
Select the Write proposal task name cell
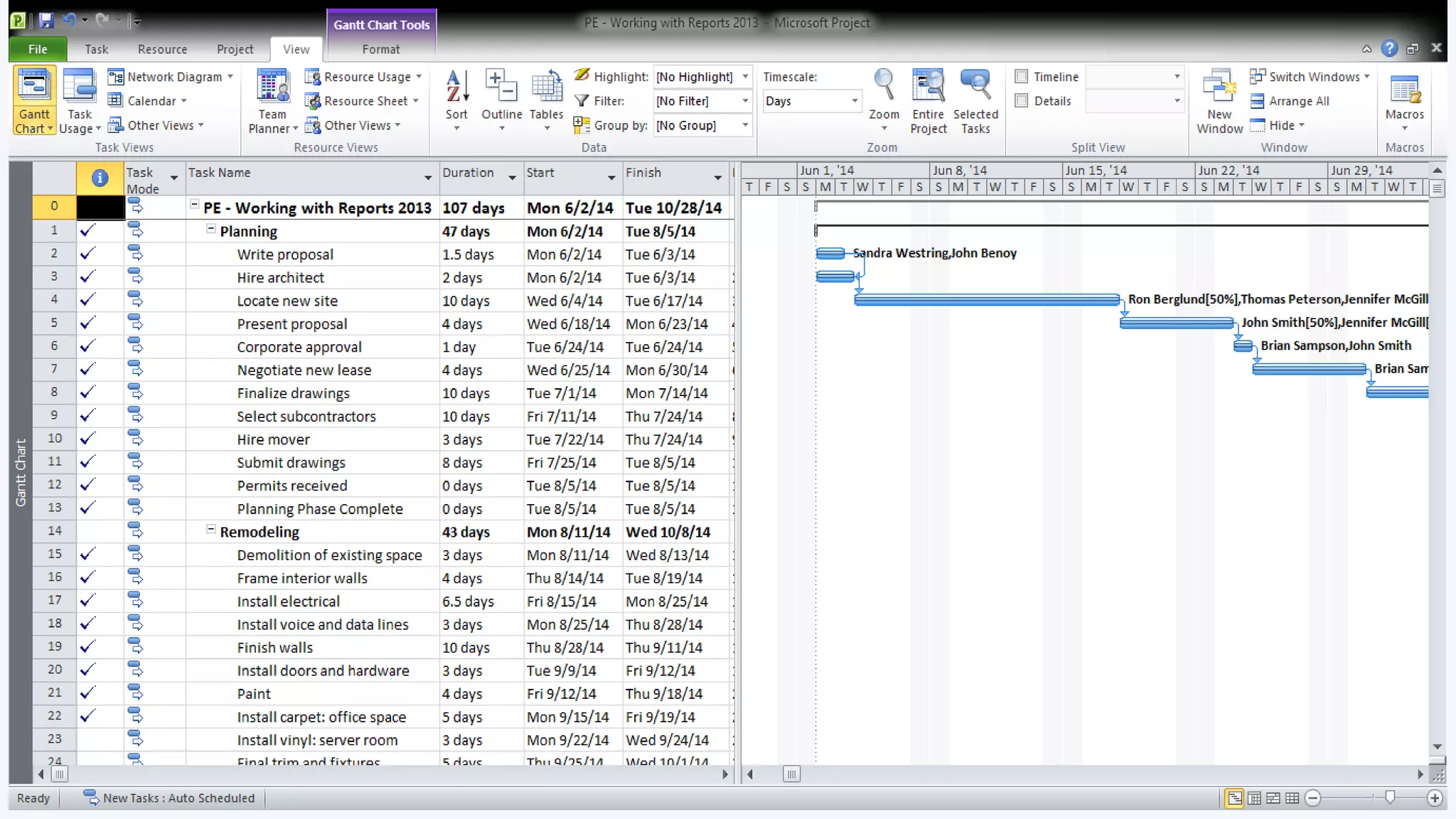[285, 255]
